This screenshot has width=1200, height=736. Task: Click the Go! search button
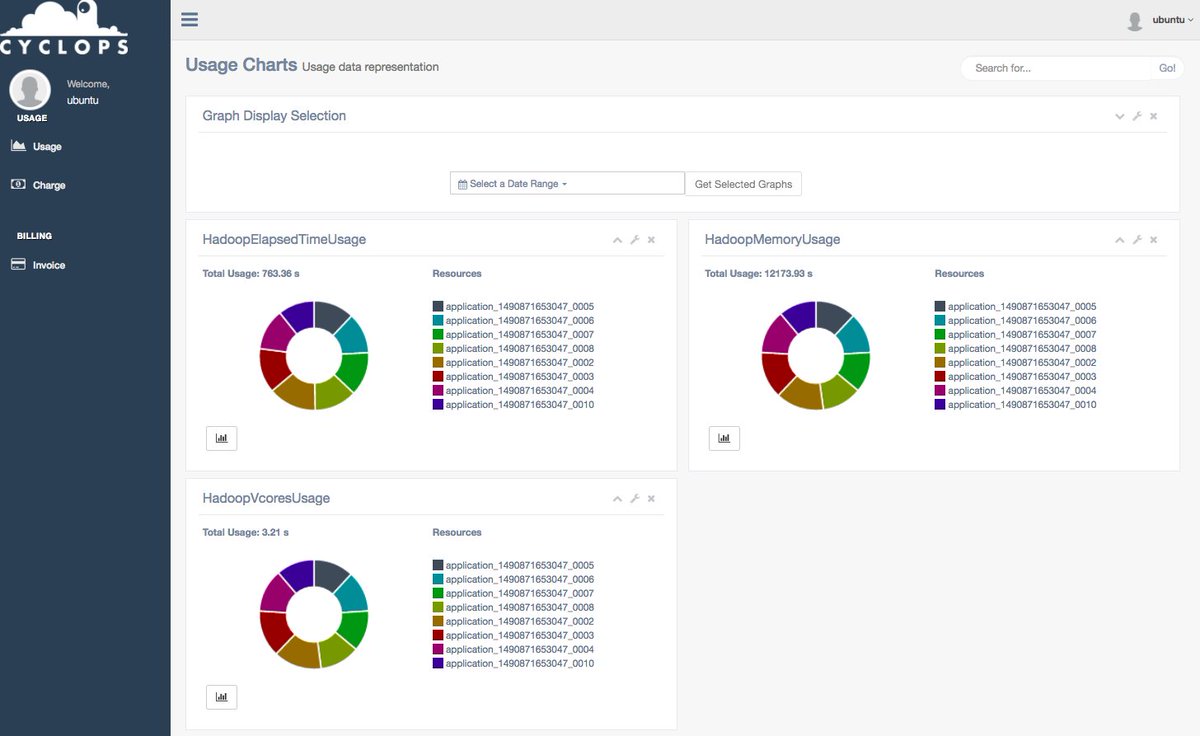click(x=1167, y=68)
